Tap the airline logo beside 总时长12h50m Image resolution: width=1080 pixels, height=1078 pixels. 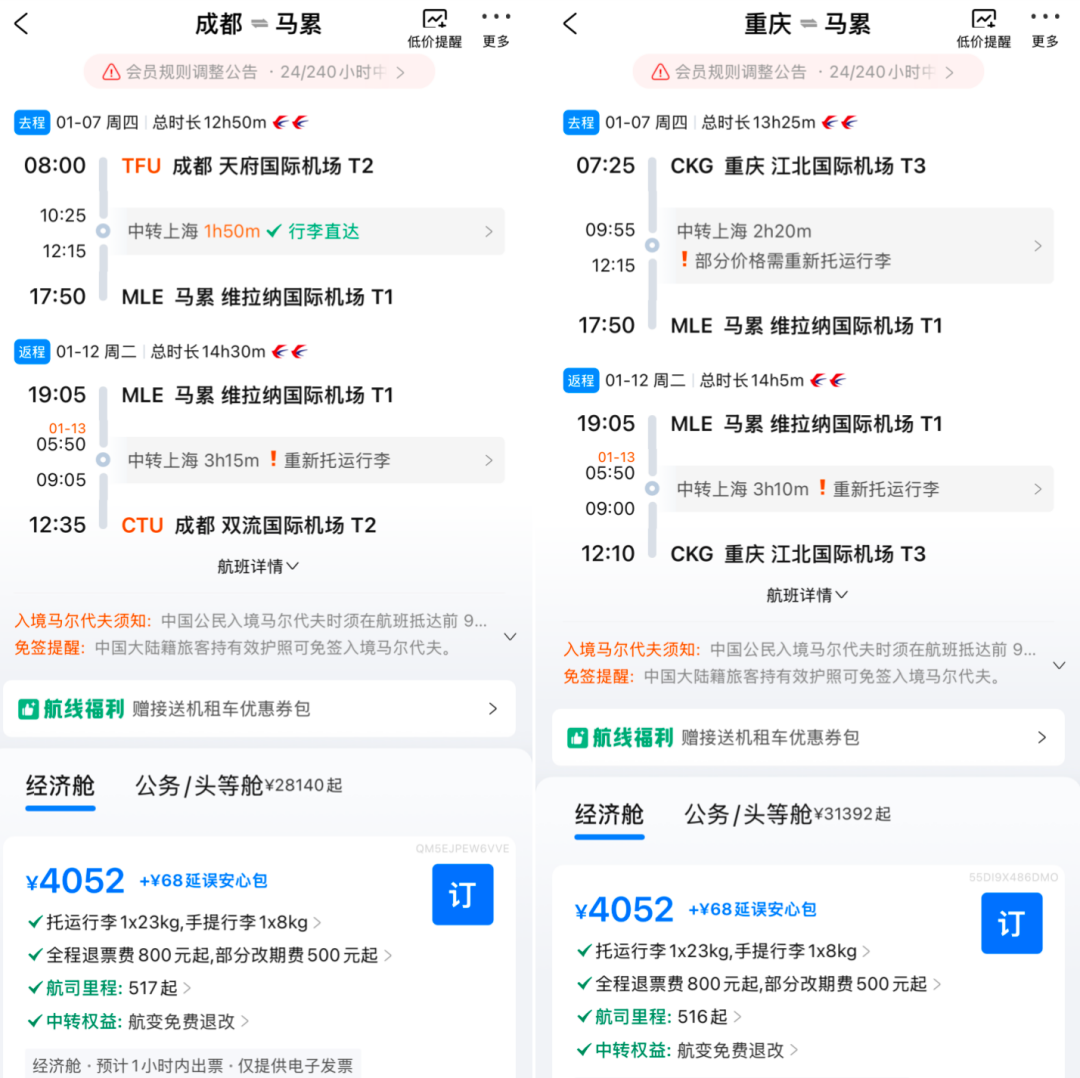coord(290,123)
